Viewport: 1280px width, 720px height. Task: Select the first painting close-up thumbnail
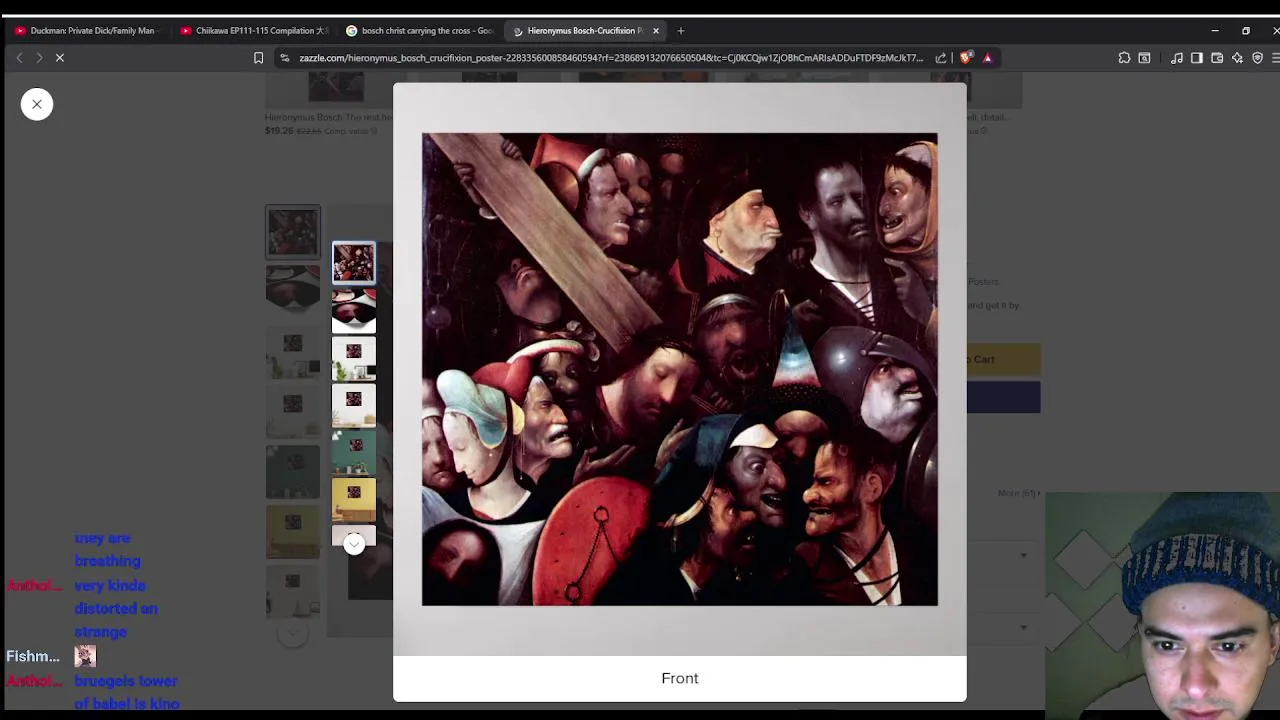coord(354,263)
